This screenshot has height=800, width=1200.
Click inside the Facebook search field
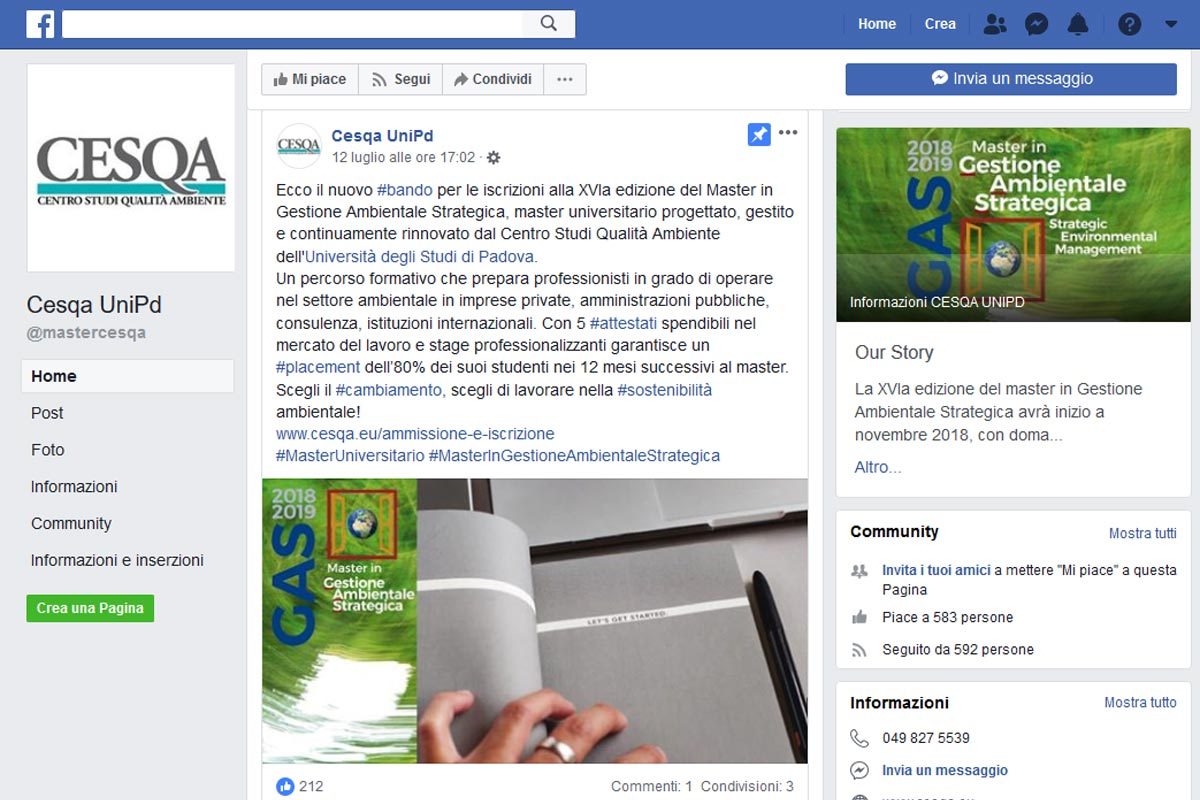[300, 24]
